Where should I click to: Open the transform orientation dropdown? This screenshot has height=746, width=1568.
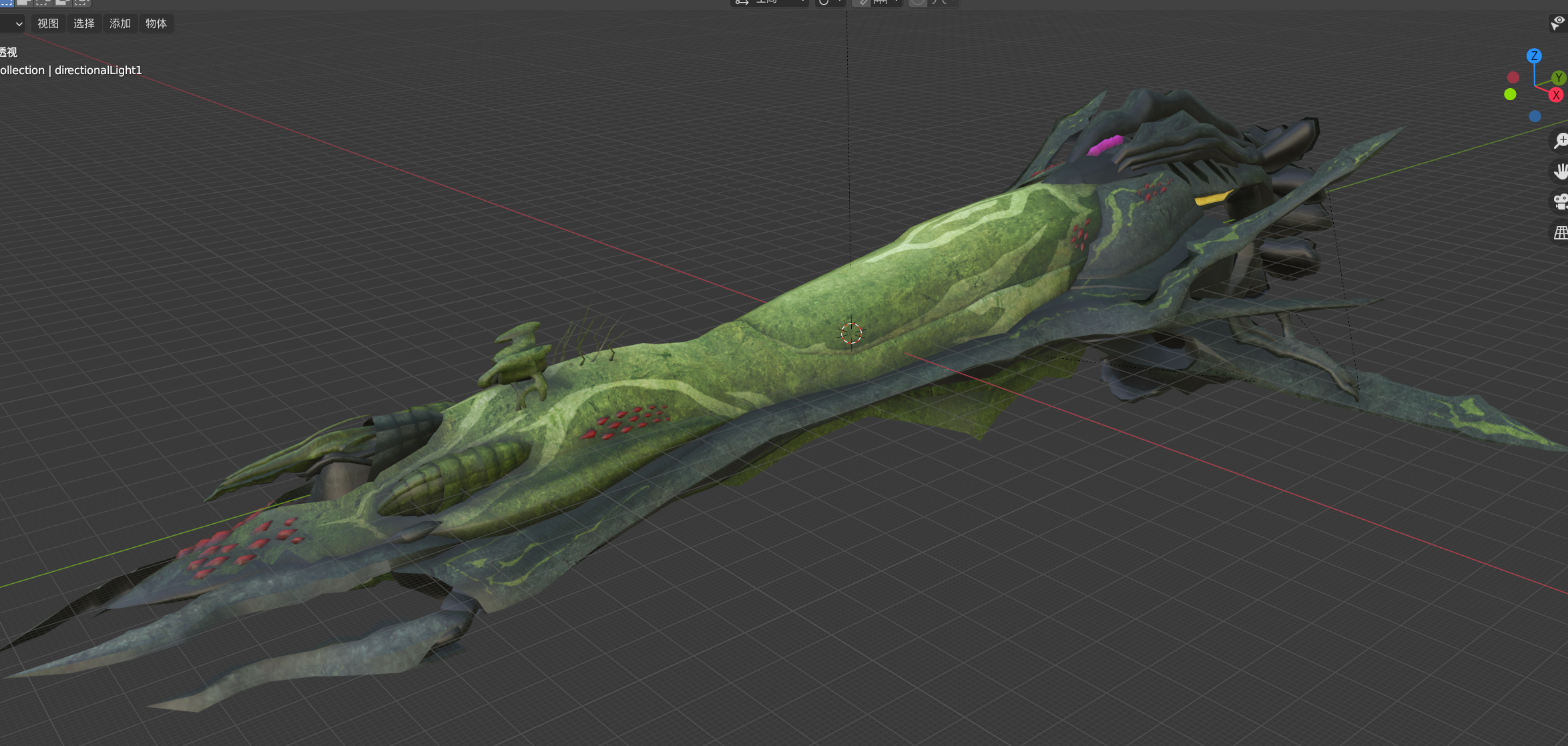(x=769, y=3)
